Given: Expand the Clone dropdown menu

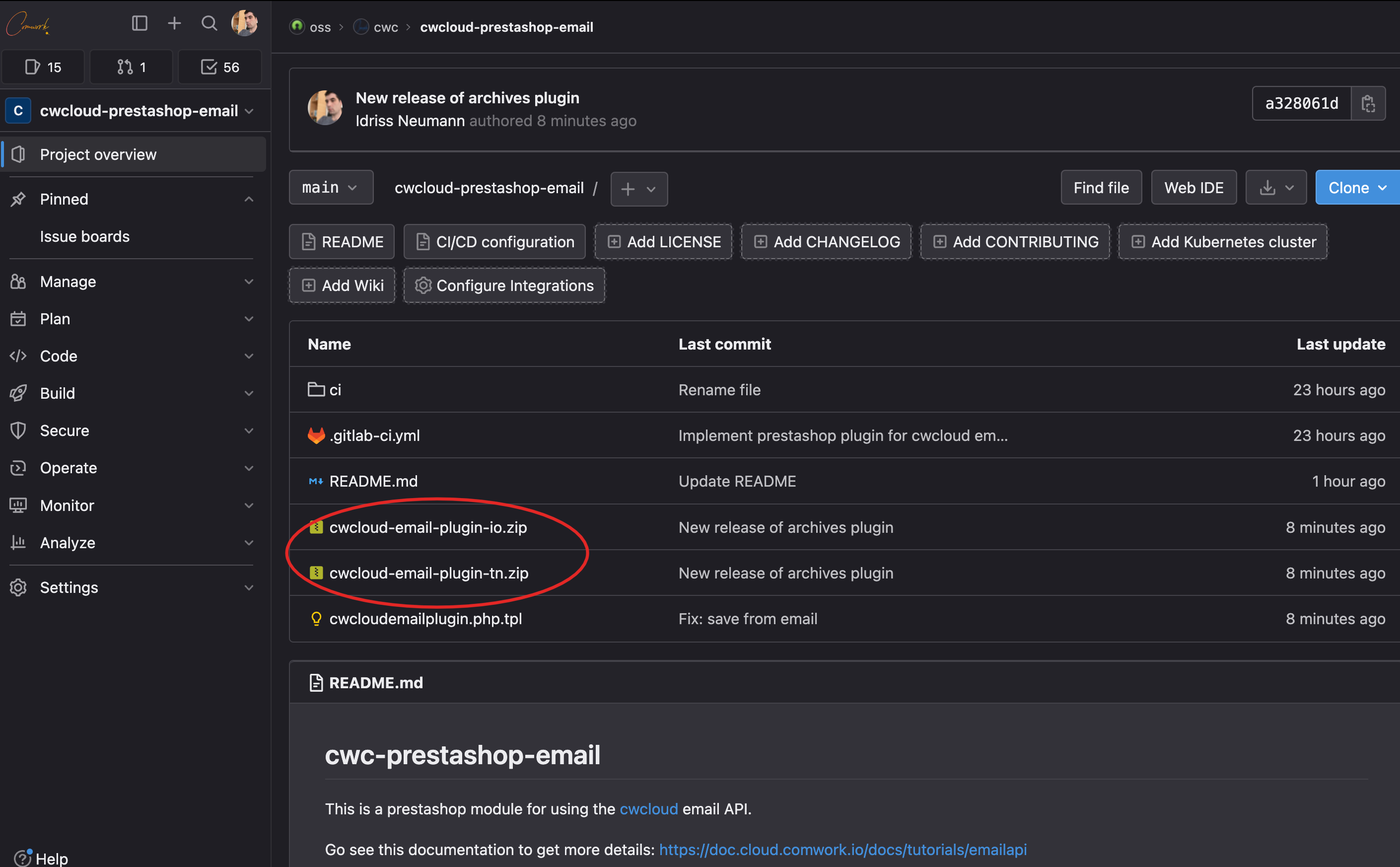Looking at the screenshot, I should coord(1355,188).
